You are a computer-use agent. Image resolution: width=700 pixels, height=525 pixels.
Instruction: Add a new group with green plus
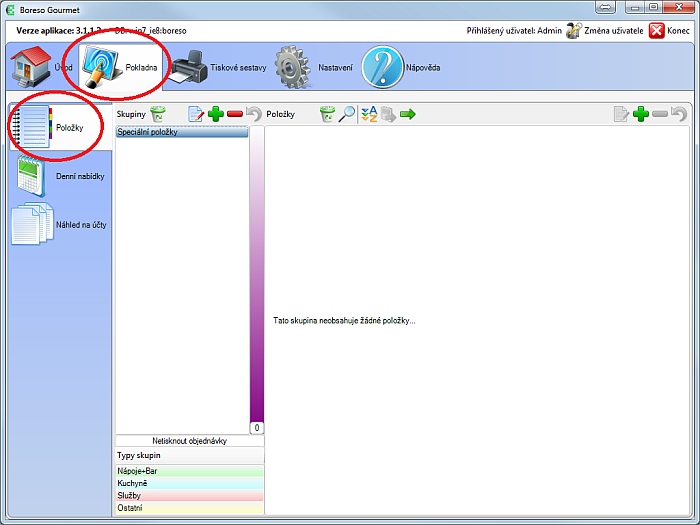(215, 115)
